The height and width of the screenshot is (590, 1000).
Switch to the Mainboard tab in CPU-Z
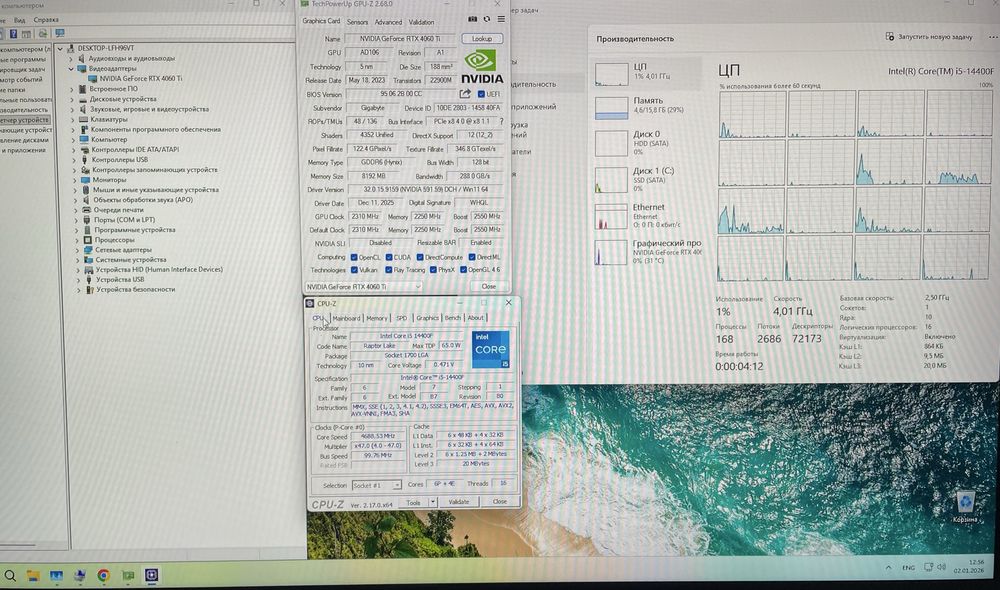coord(346,318)
